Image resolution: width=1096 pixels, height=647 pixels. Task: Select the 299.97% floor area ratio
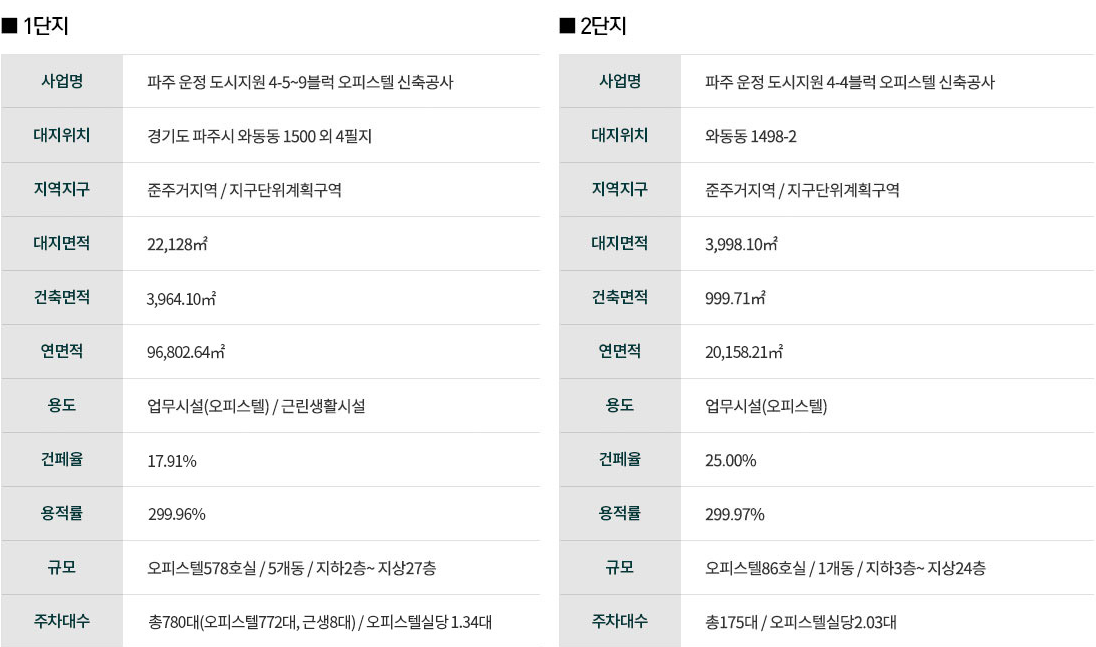735,514
